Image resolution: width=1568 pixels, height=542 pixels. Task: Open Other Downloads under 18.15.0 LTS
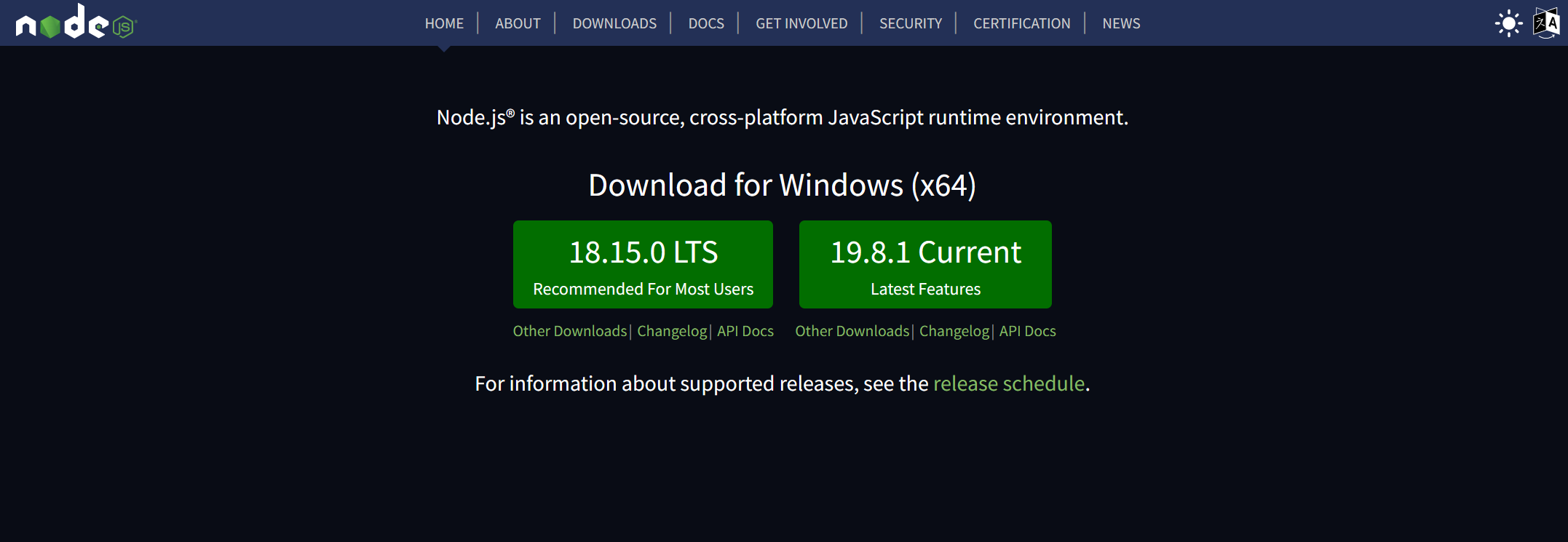(570, 331)
